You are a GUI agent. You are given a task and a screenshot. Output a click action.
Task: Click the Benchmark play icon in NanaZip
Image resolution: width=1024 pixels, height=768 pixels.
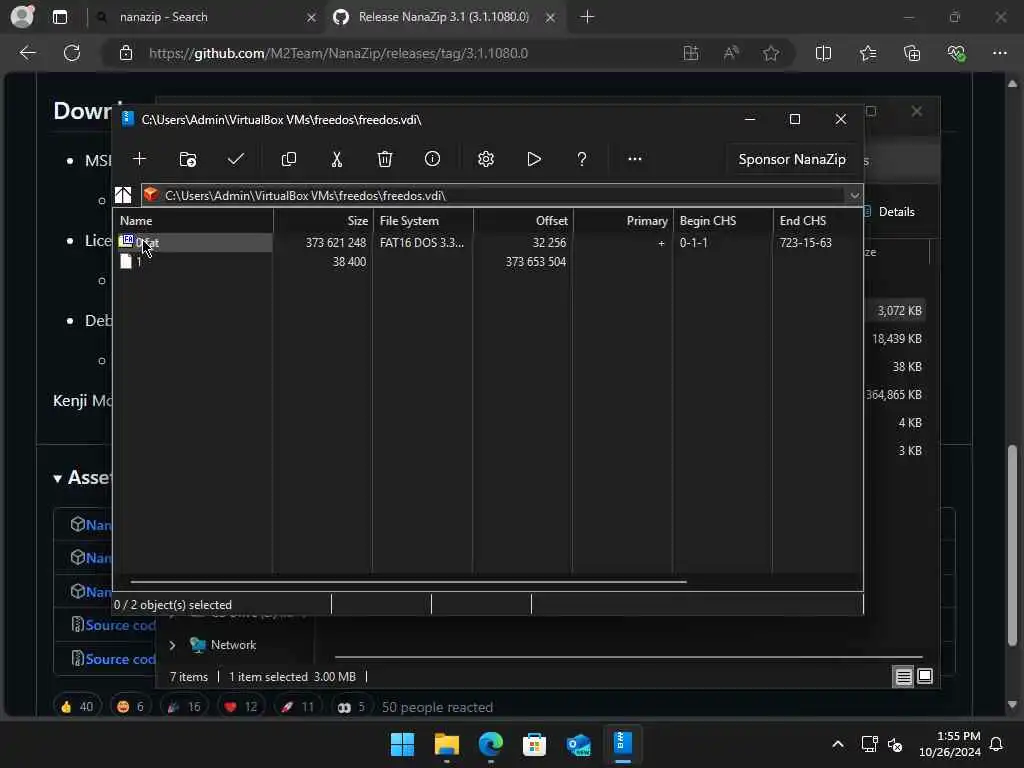[534, 159]
